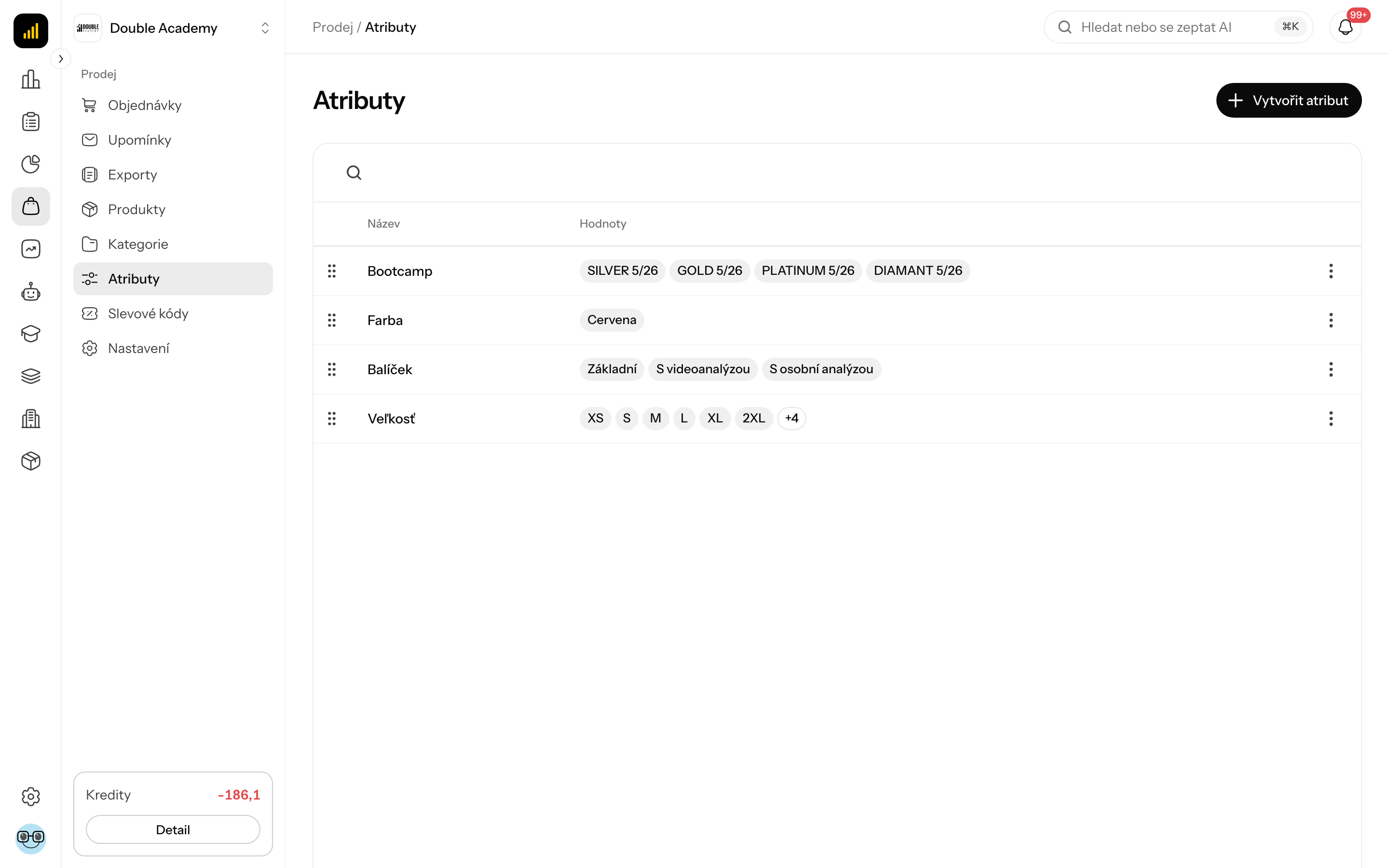Go to Slevové kódy in the menu
This screenshot has height=868, width=1389.
(173, 313)
